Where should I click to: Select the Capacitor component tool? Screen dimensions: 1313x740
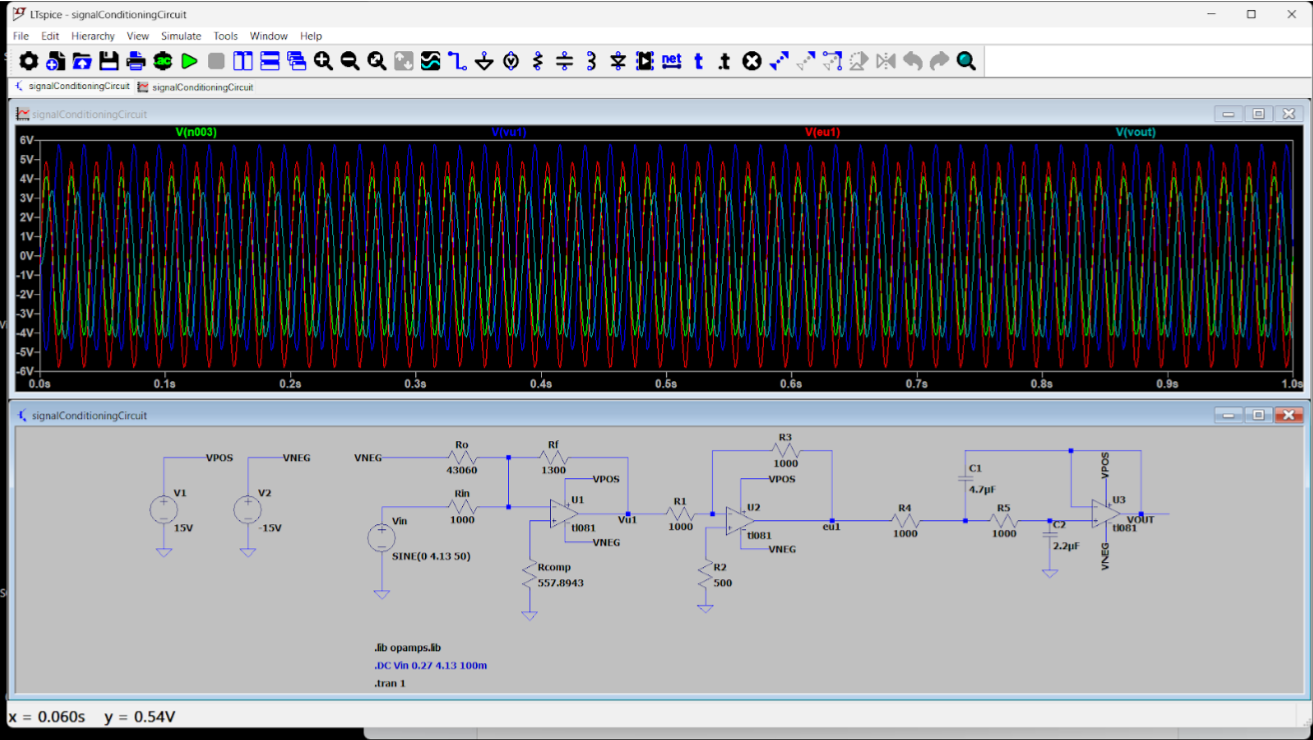pos(565,61)
